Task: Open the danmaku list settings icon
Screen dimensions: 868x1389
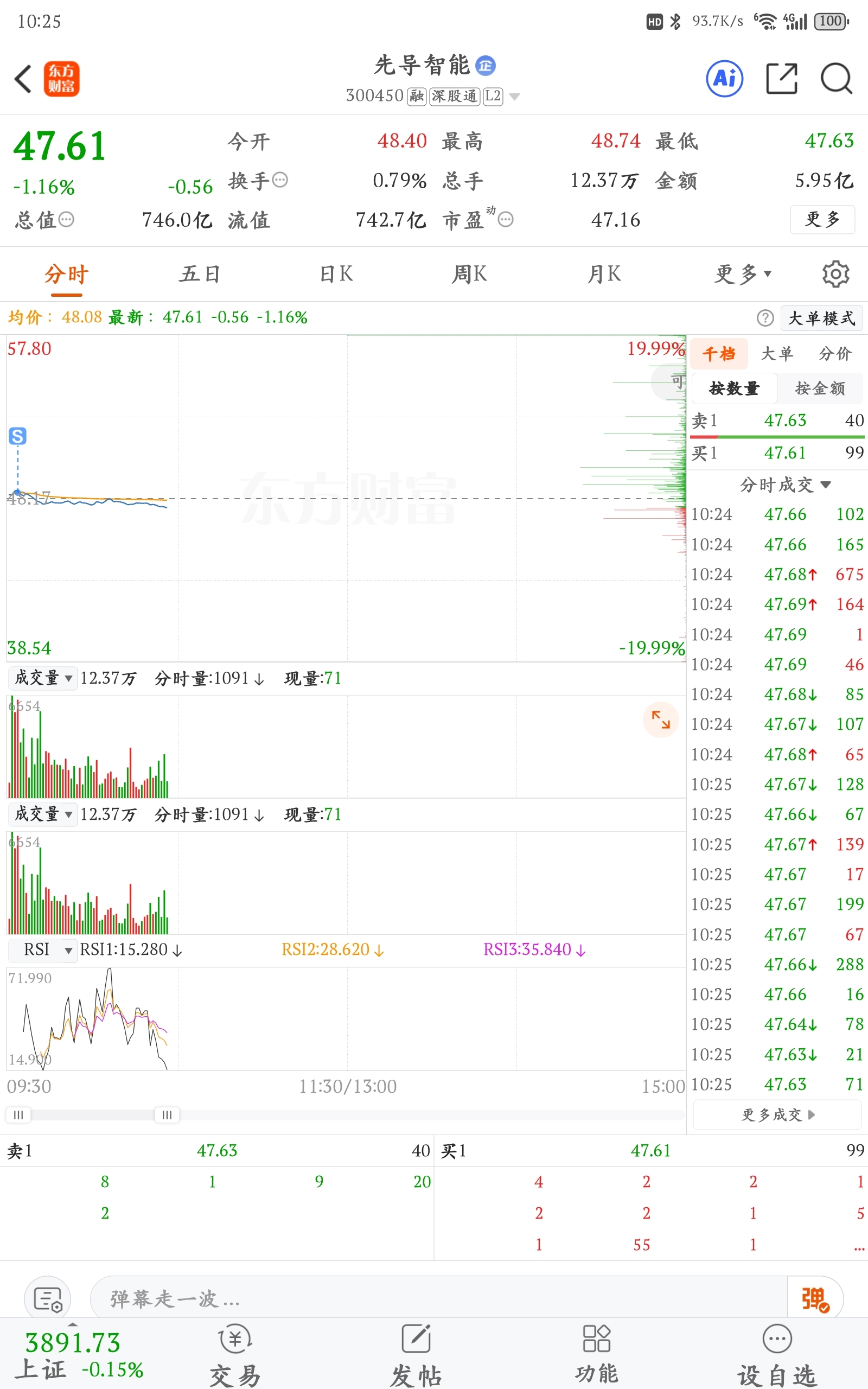Action: tap(48, 1299)
